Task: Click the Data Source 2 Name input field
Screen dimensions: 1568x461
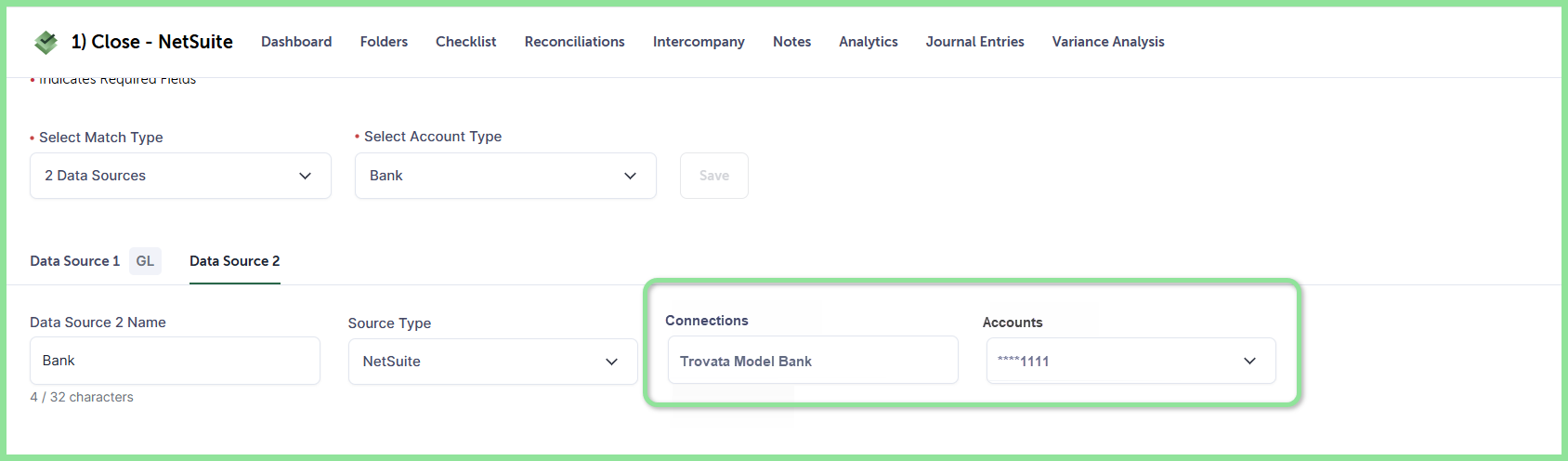Action: pyautogui.click(x=175, y=361)
